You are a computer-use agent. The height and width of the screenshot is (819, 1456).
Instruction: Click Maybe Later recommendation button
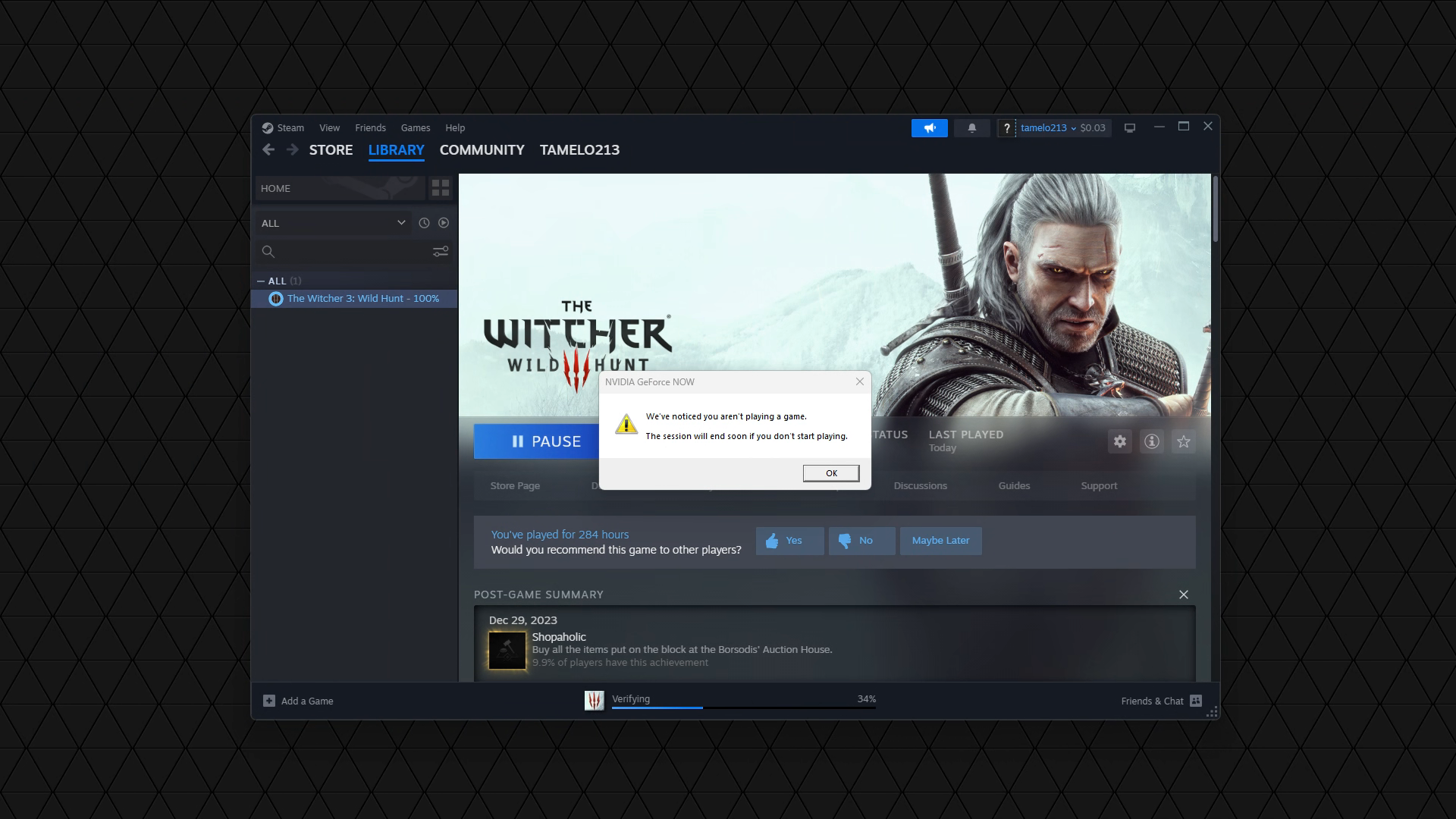click(940, 541)
